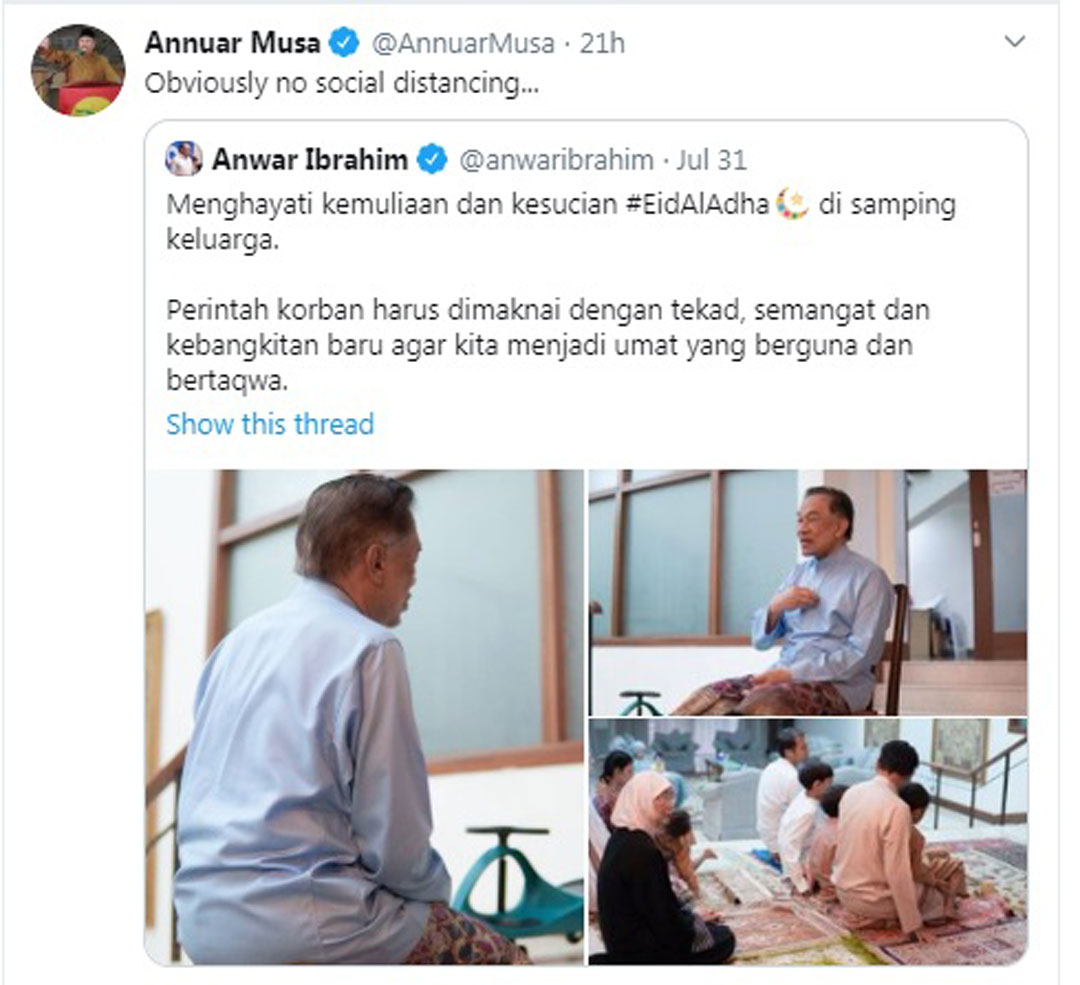
Task: Open the photo of the man speaking on a chair
Action: [x=808, y=592]
